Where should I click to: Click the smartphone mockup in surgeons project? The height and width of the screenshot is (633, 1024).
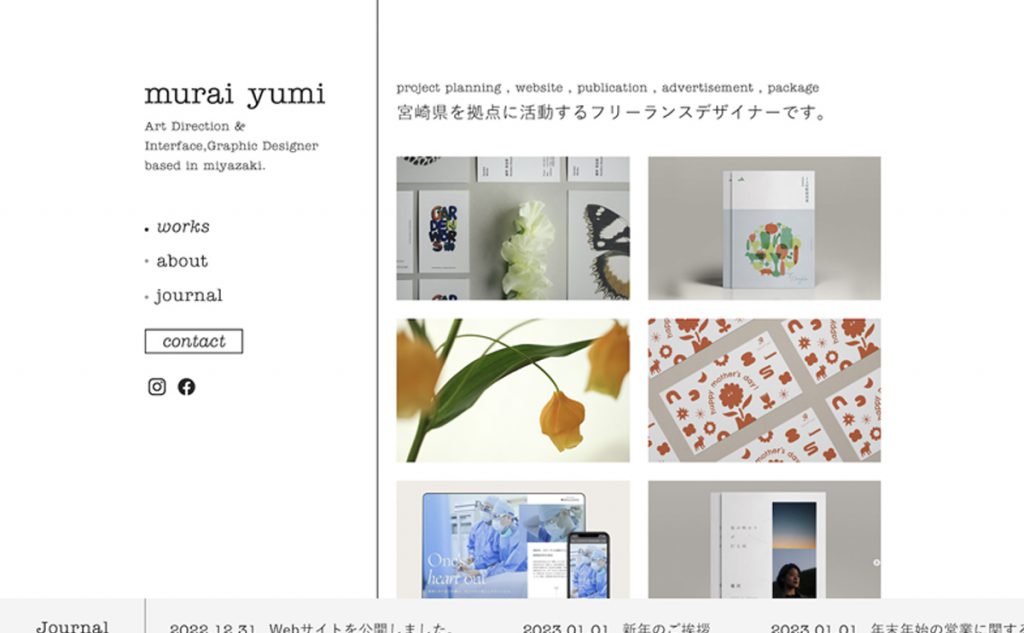tap(588, 565)
